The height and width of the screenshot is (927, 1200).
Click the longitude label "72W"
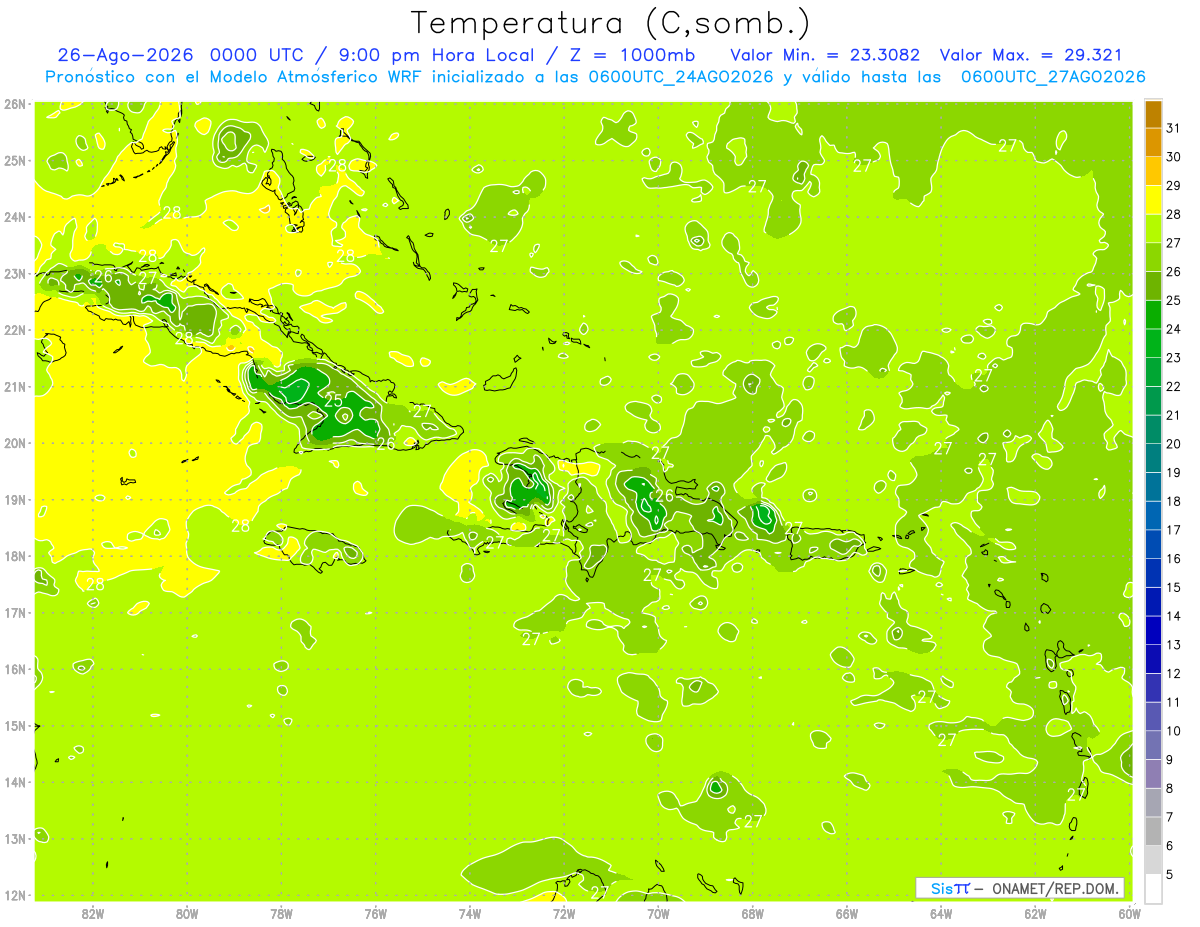(564, 913)
